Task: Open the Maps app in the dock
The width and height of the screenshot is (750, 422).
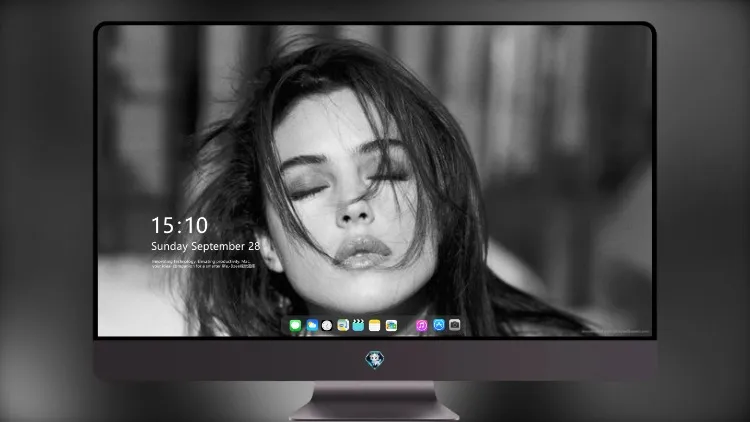Action: (343, 326)
